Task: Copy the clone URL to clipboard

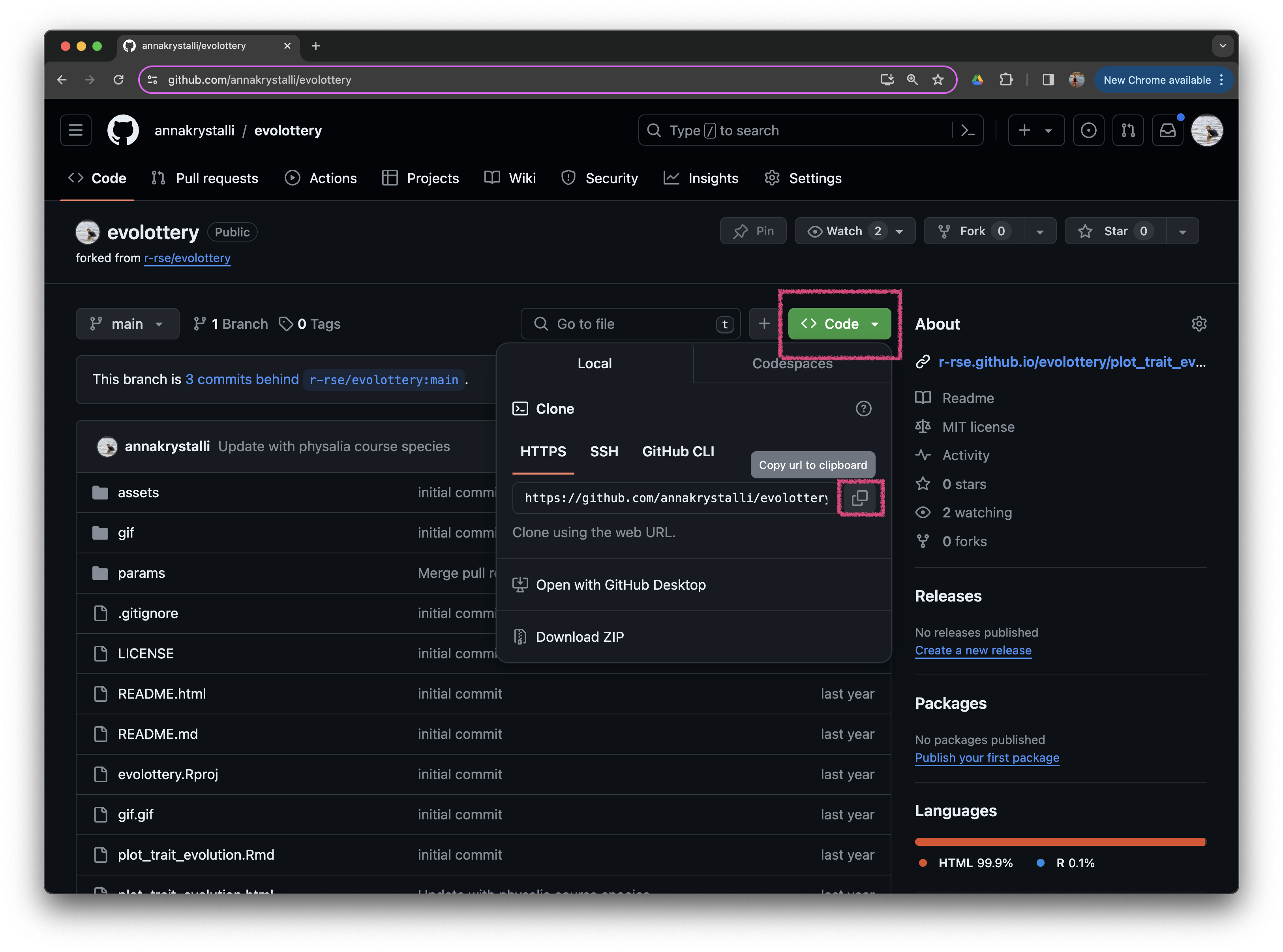Action: point(859,497)
